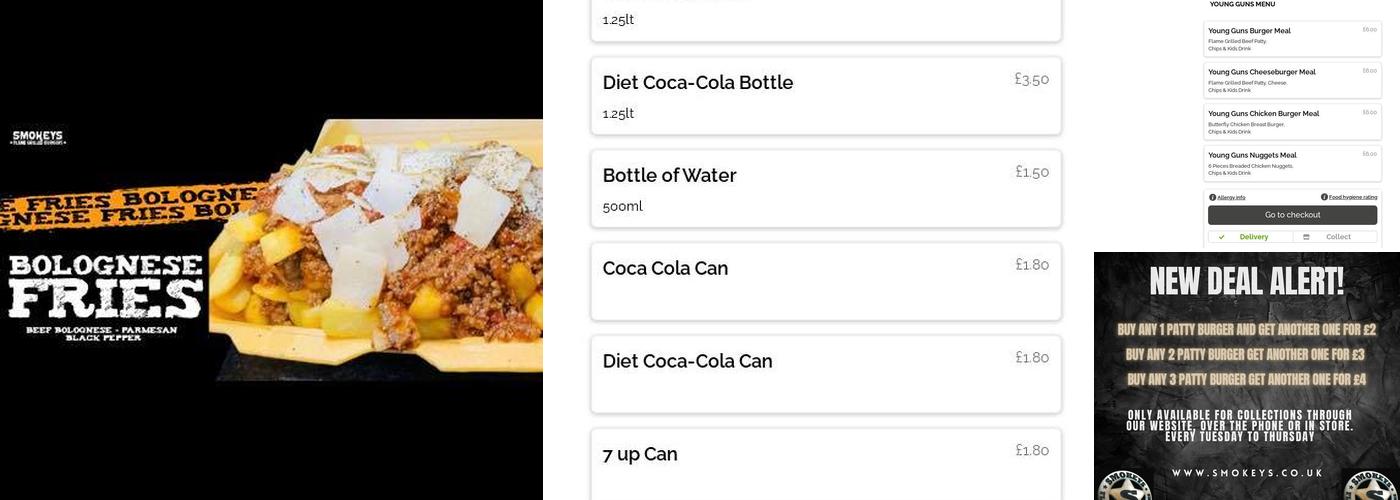
Task: Pick the 7 up Can item
Action: coord(825,462)
